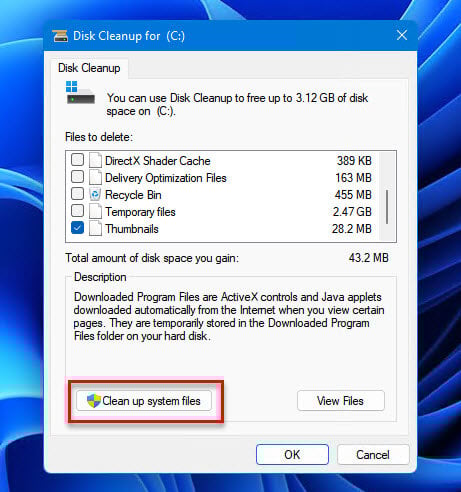The image size is (461, 492).
Task: Click the Files to delete list scrollbar thumb
Action: coord(387,207)
